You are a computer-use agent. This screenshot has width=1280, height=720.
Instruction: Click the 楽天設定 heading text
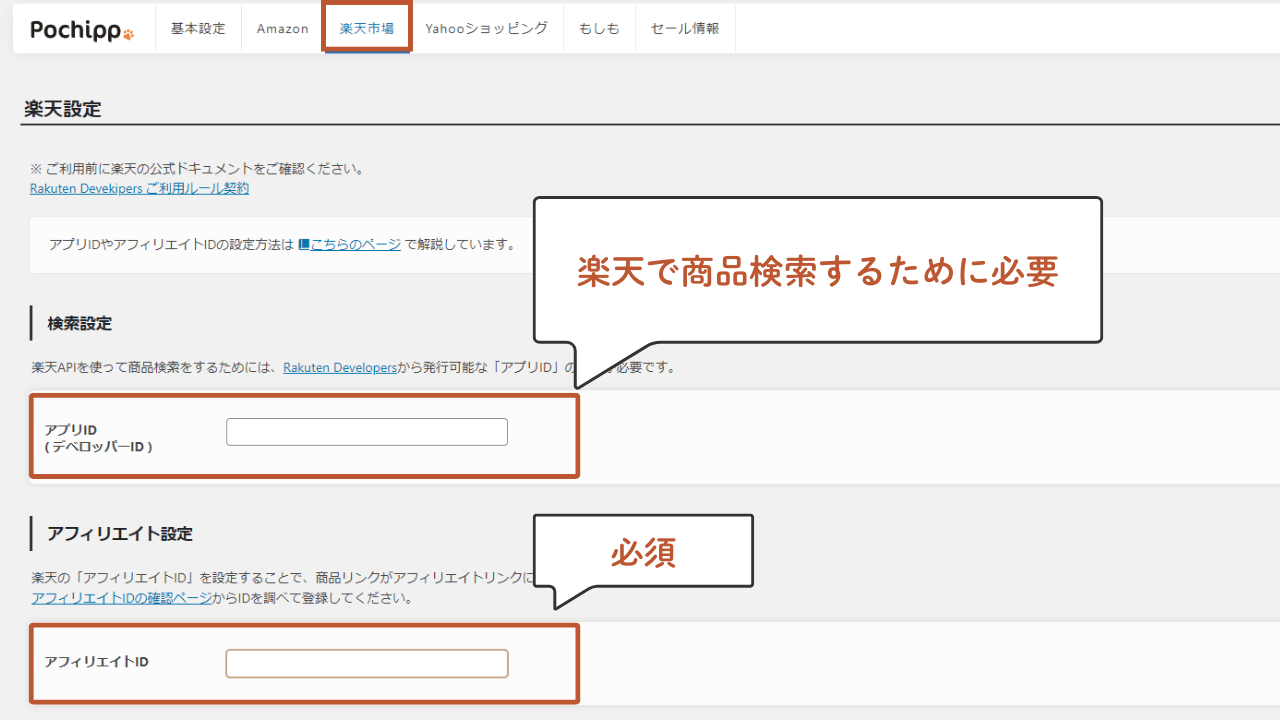pos(63,109)
